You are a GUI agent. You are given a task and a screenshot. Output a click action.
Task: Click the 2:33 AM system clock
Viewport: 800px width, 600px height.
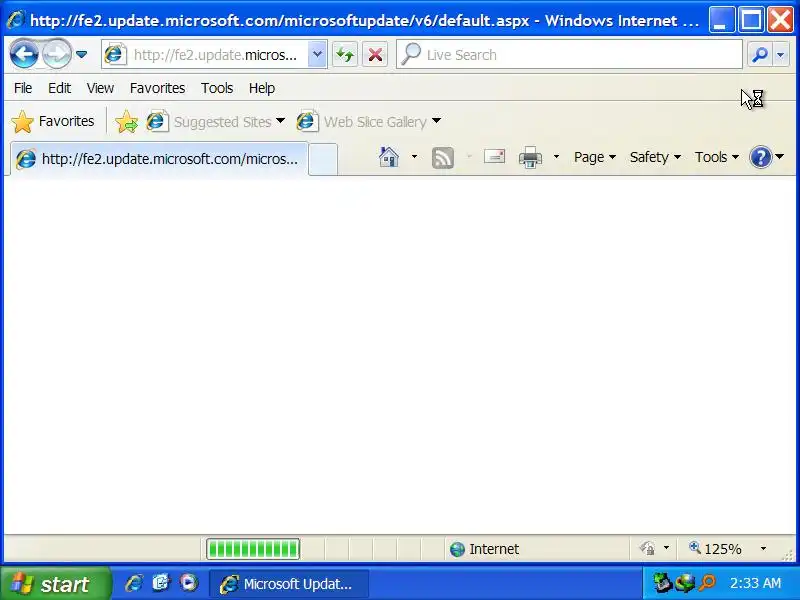click(755, 583)
